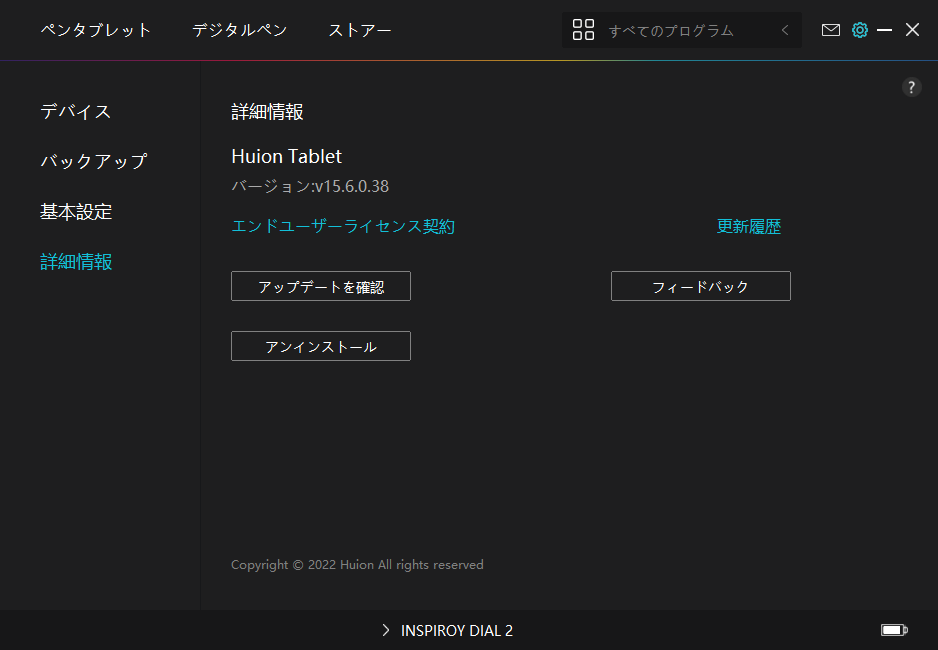Image resolution: width=938 pixels, height=650 pixels.
Task: Open the settings gear icon
Action: click(x=860, y=30)
